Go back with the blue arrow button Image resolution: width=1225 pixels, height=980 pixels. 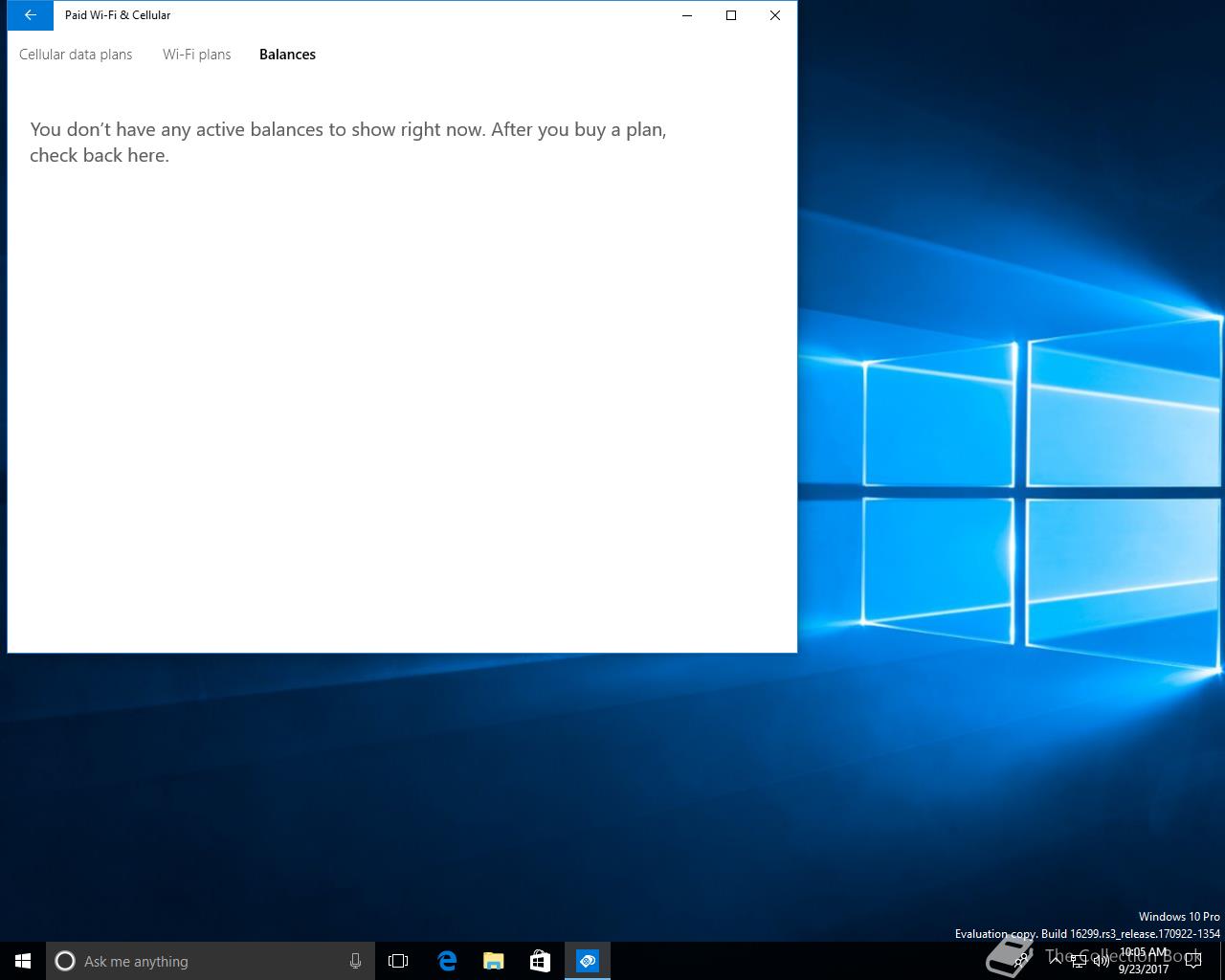click(x=30, y=15)
